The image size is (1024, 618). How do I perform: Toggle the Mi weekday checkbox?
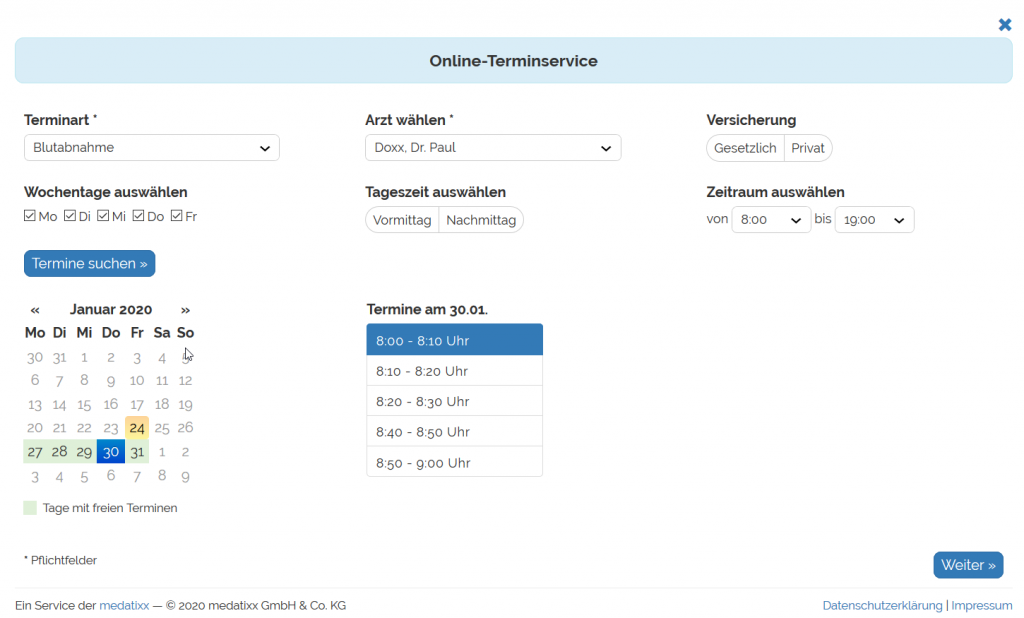click(x=103, y=216)
